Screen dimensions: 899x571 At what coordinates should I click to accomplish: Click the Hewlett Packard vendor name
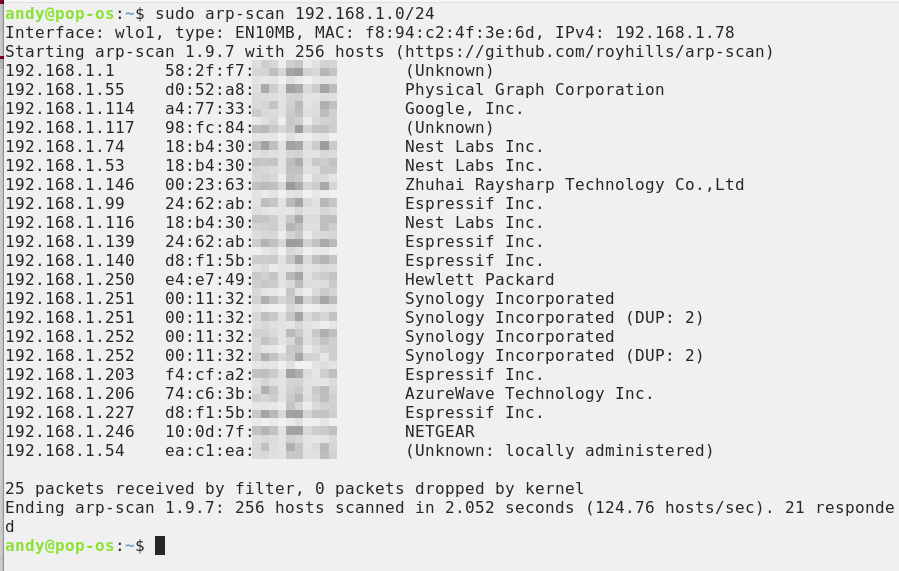click(x=479, y=280)
